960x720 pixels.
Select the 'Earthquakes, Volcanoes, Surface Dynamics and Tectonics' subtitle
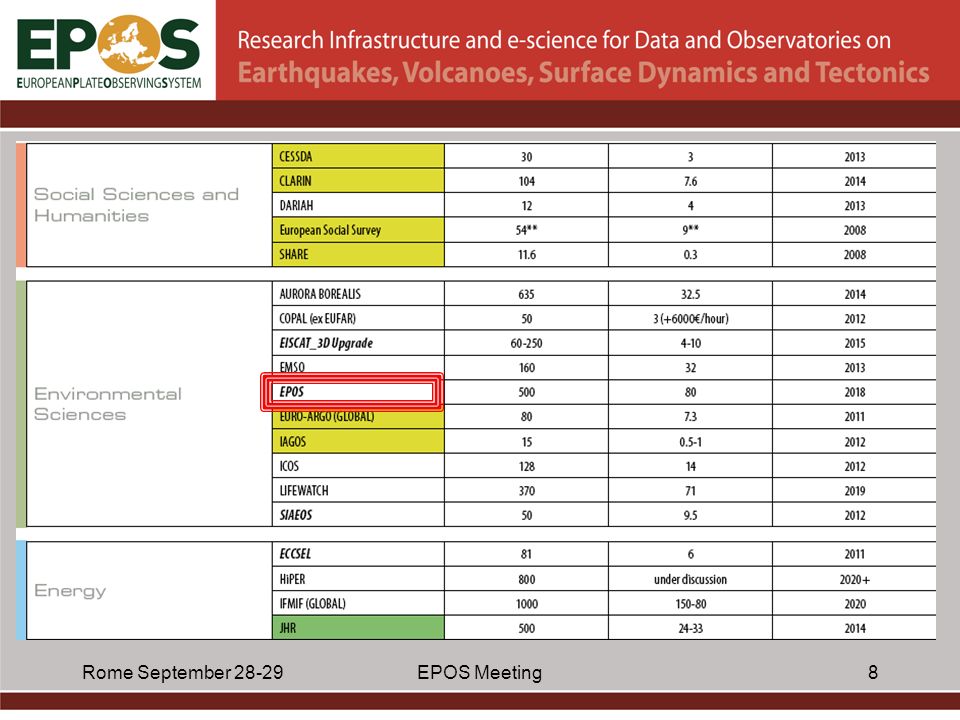583,72
